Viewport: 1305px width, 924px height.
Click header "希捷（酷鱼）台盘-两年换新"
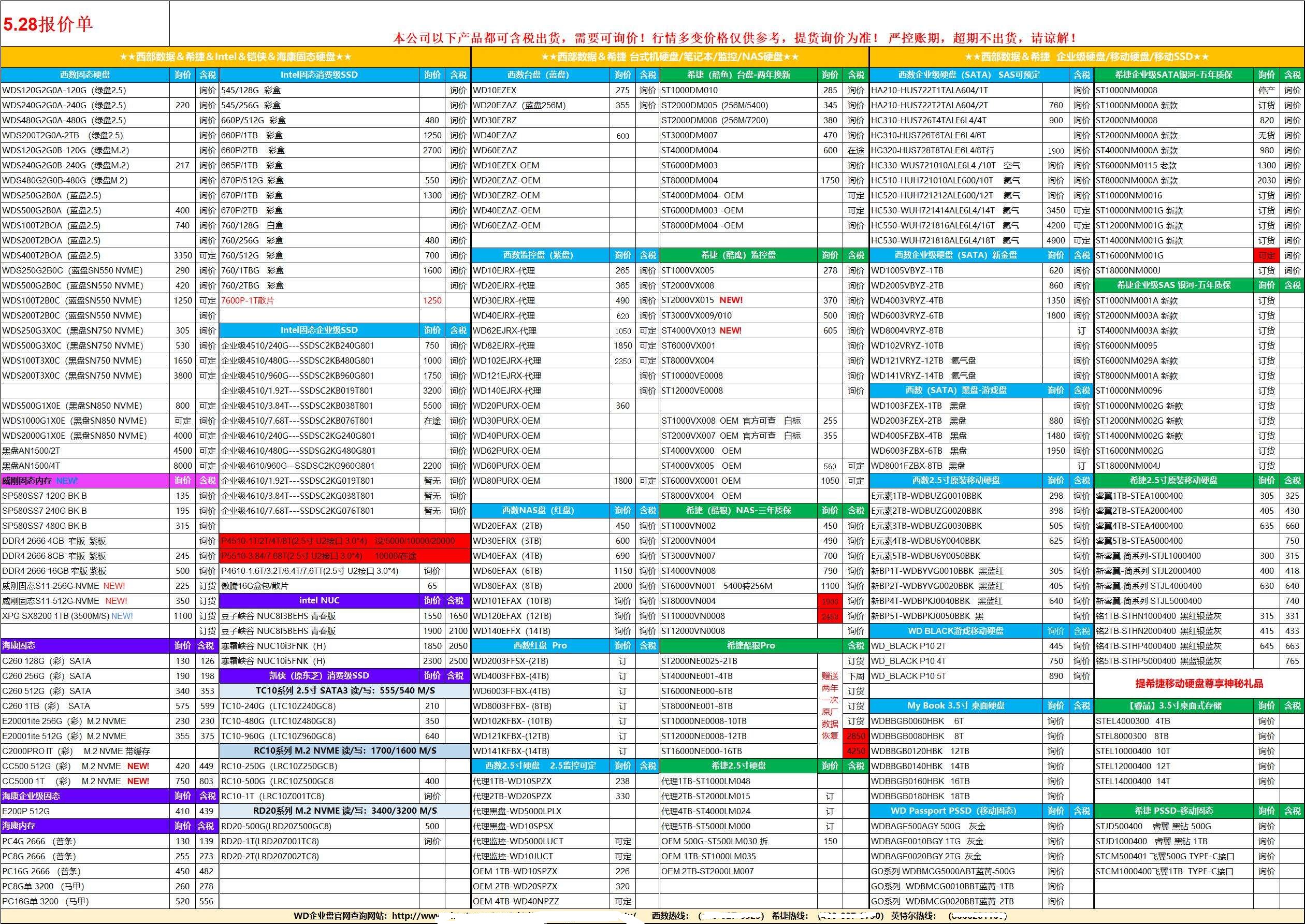(x=738, y=75)
